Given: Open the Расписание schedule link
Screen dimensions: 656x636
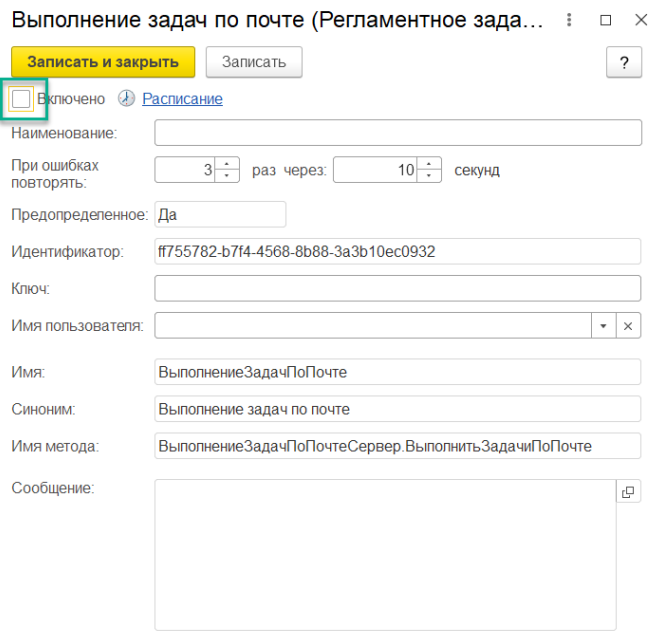Looking at the screenshot, I should [182, 99].
